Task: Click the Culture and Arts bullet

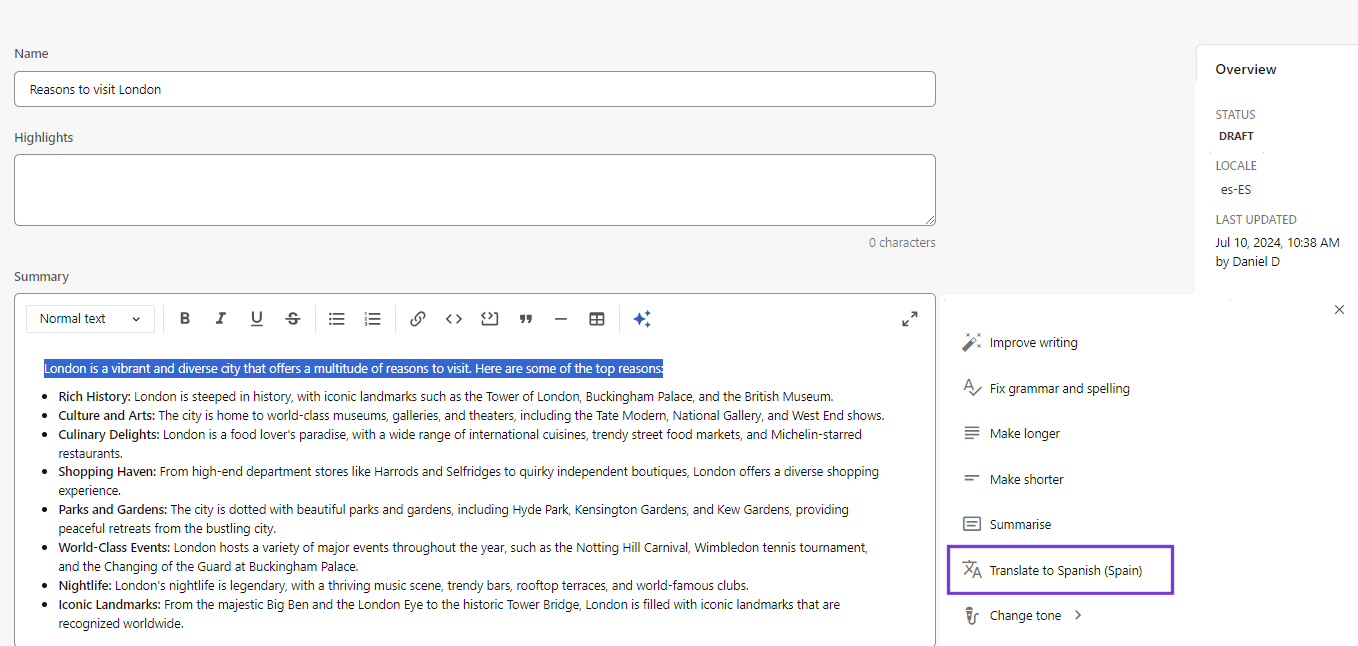Action: (471, 415)
